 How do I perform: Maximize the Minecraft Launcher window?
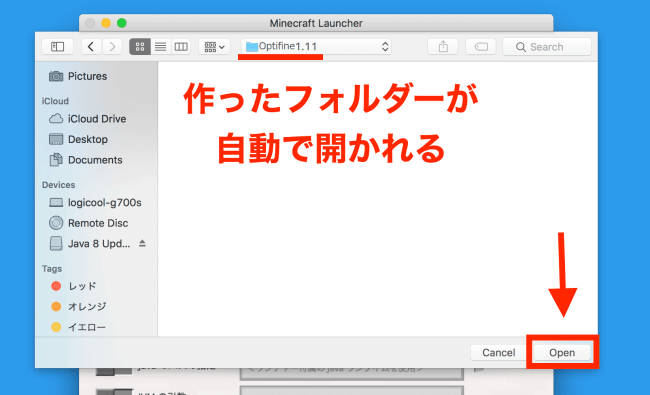121,23
